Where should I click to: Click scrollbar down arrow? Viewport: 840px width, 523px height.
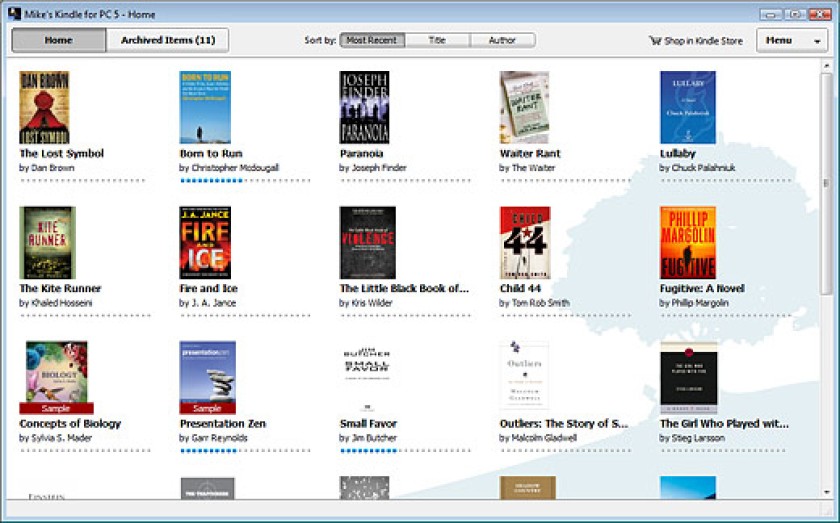point(827,492)
